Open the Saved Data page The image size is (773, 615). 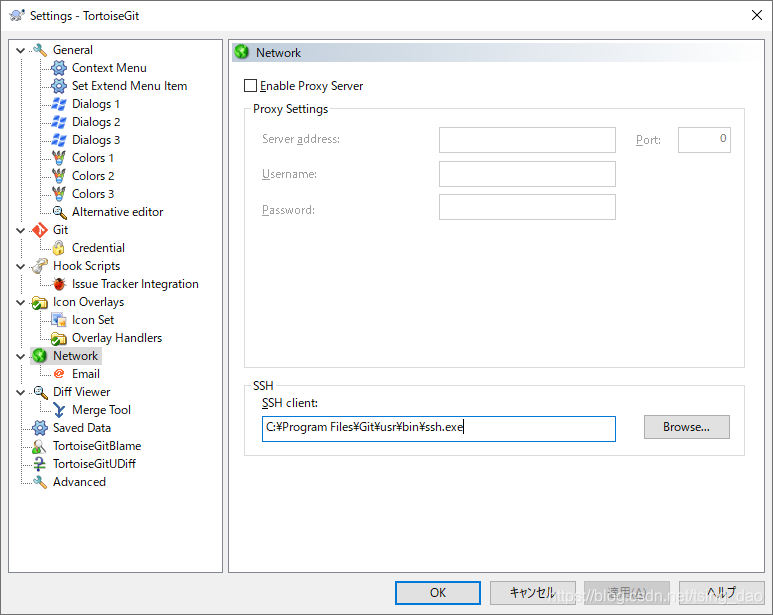tap(82, 428)
